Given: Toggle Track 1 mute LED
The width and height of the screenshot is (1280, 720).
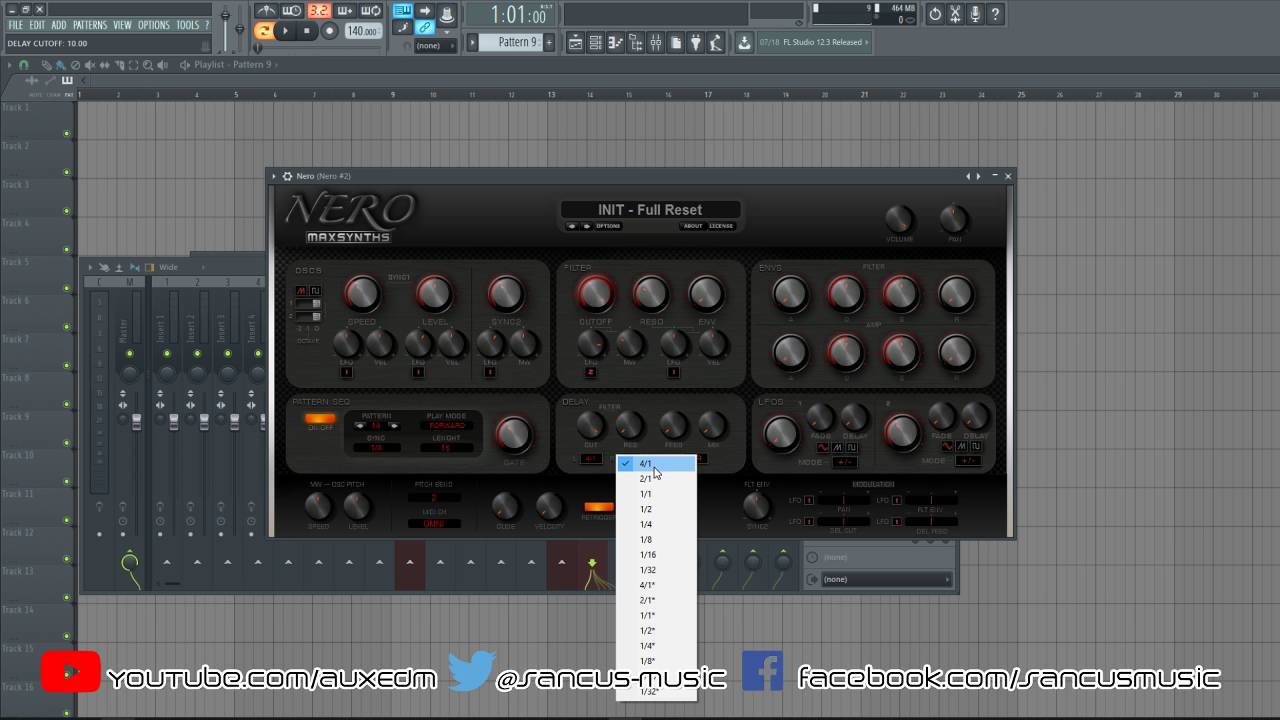Looking at the screenshot, I should point(67,134).
